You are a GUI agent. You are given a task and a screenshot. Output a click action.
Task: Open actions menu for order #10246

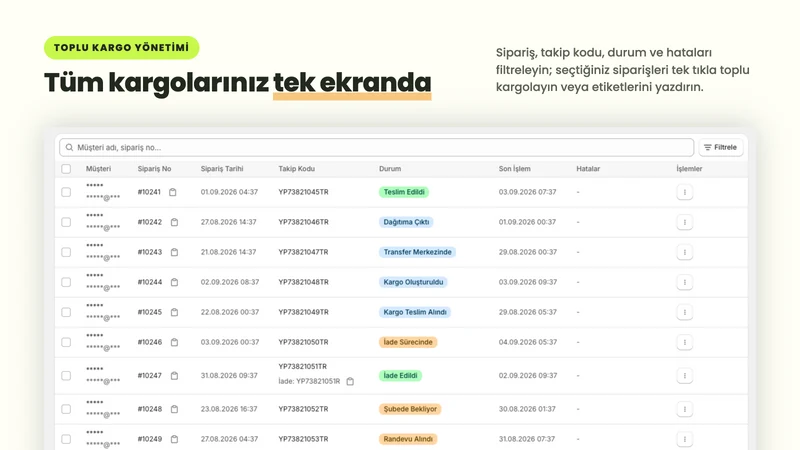pyautogui.click(x=685, y=342)
